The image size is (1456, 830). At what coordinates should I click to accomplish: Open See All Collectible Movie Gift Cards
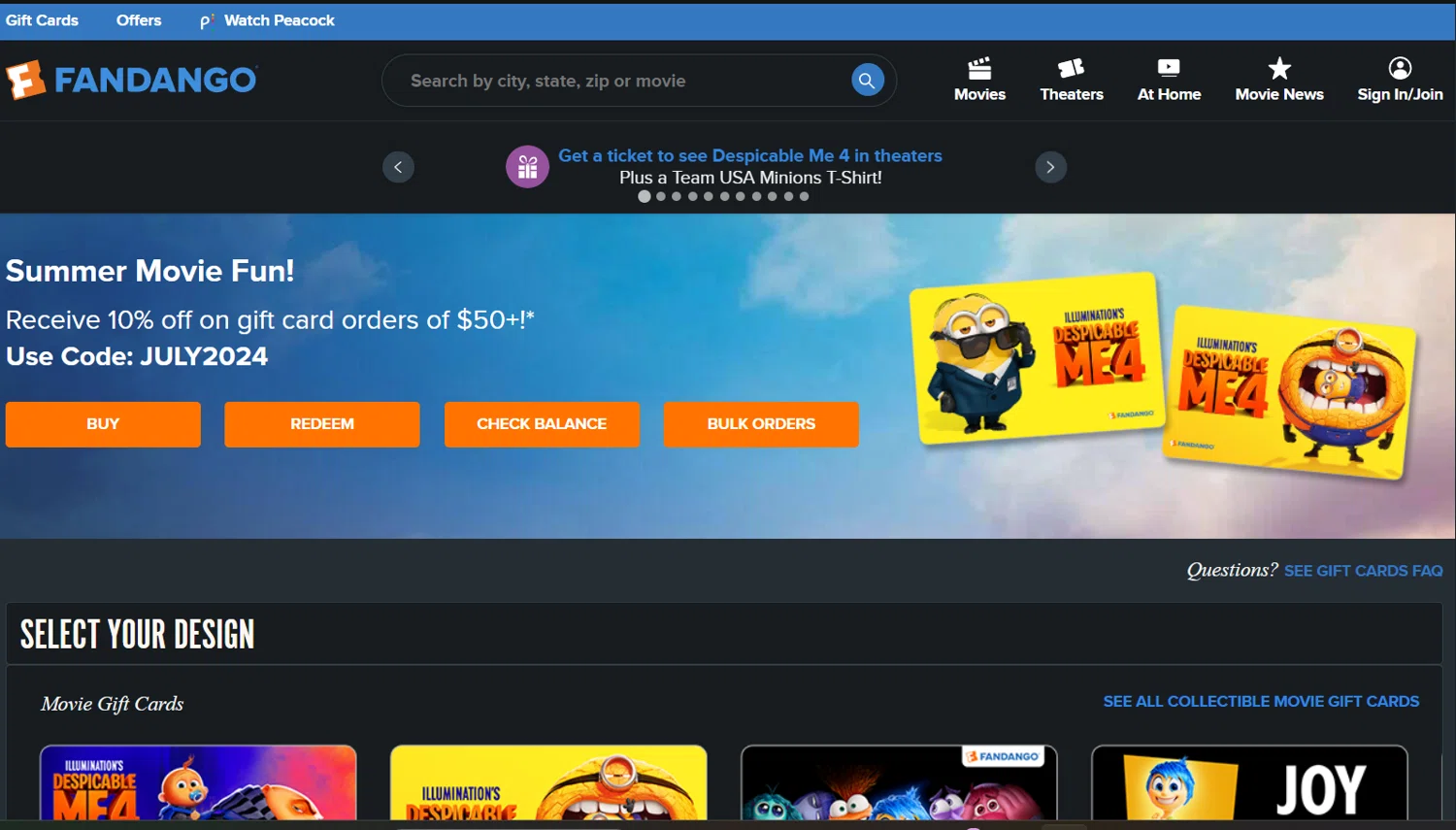[x=1261, y=701]
